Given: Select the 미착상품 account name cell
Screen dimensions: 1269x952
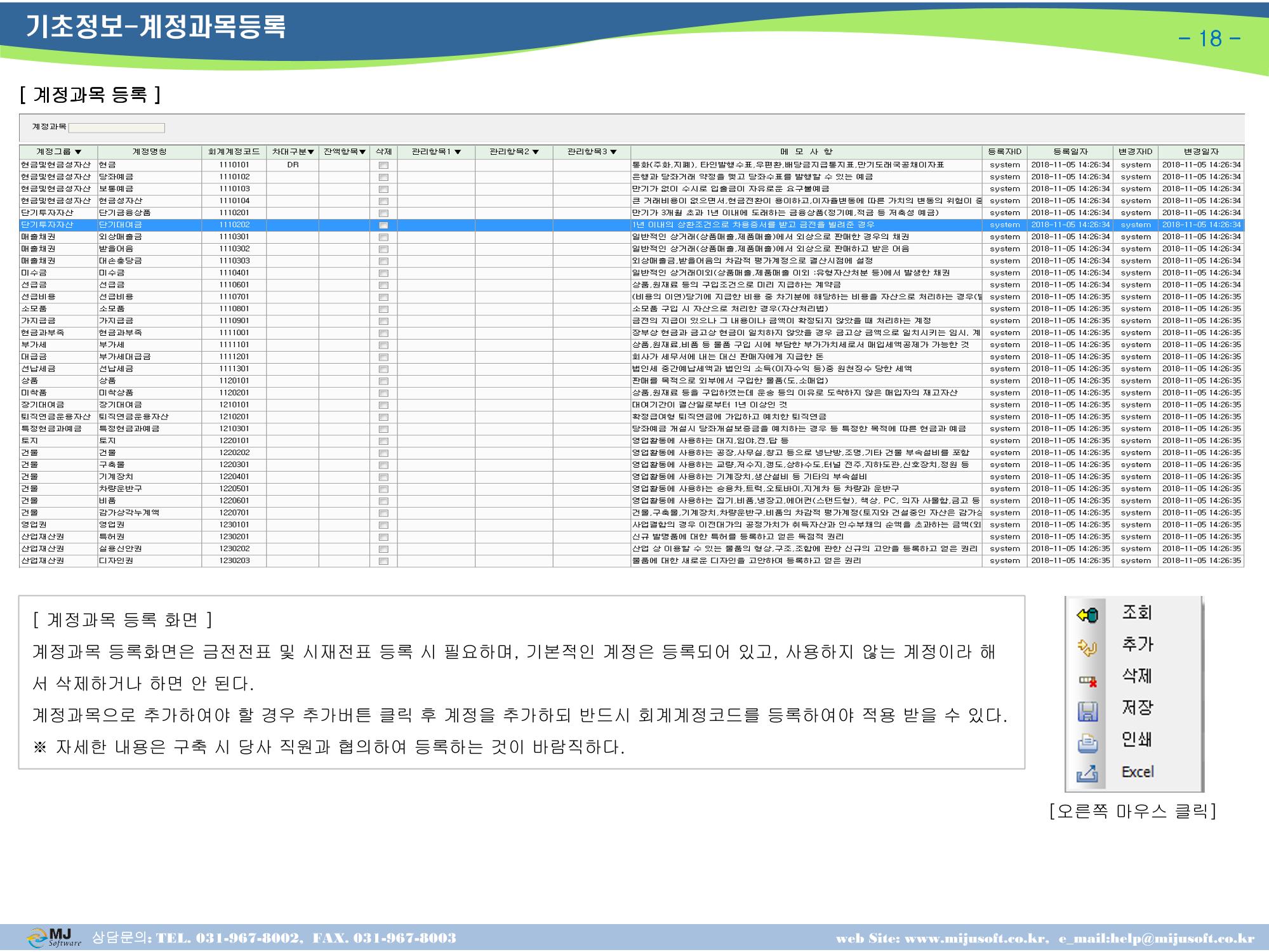Looking at the screenshot, I should pos(149,393).
